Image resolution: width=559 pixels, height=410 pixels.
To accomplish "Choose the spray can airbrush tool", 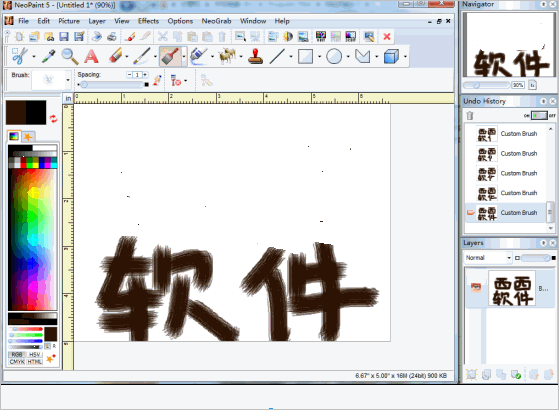I will pos(199,56).
